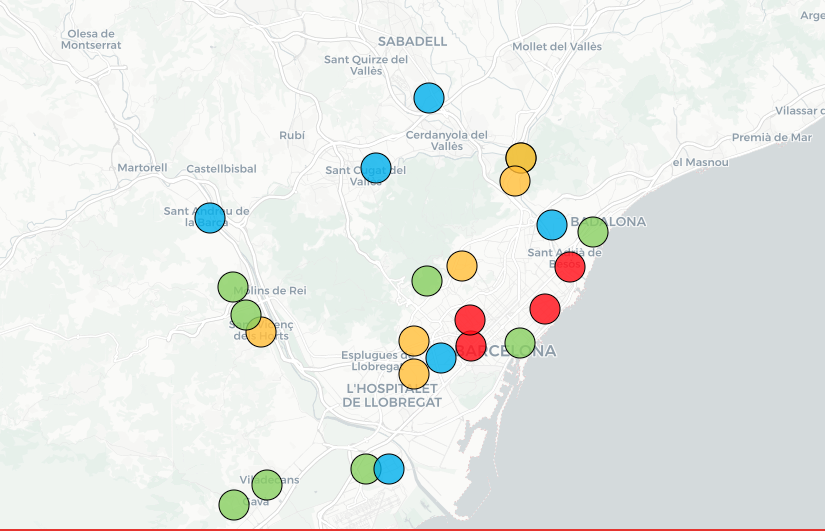The image size is (825, 531).
Task: Click the blue marker left of Badalona
Action: [551, 225]
